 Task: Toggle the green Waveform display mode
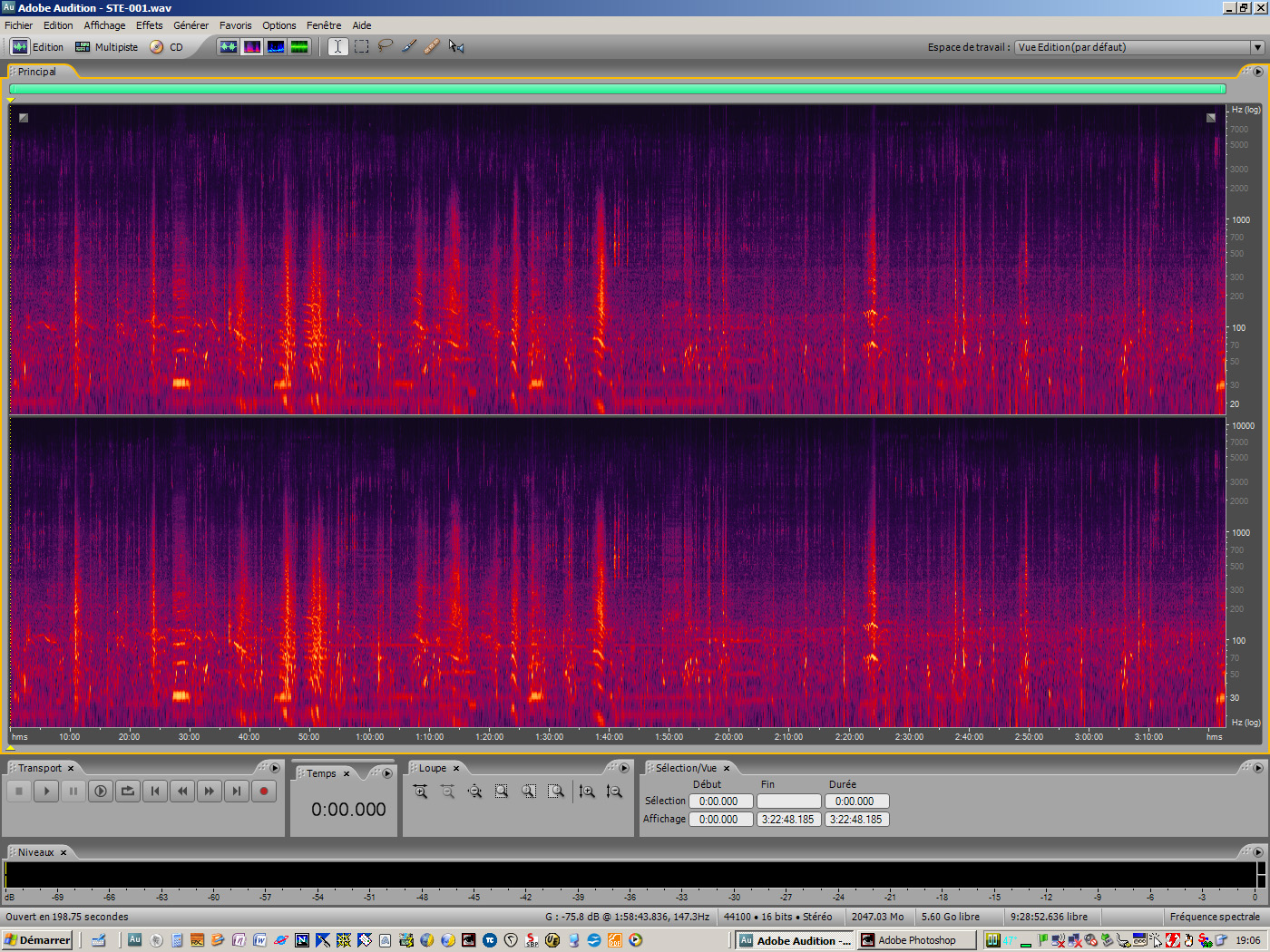(x=299, y=46)
